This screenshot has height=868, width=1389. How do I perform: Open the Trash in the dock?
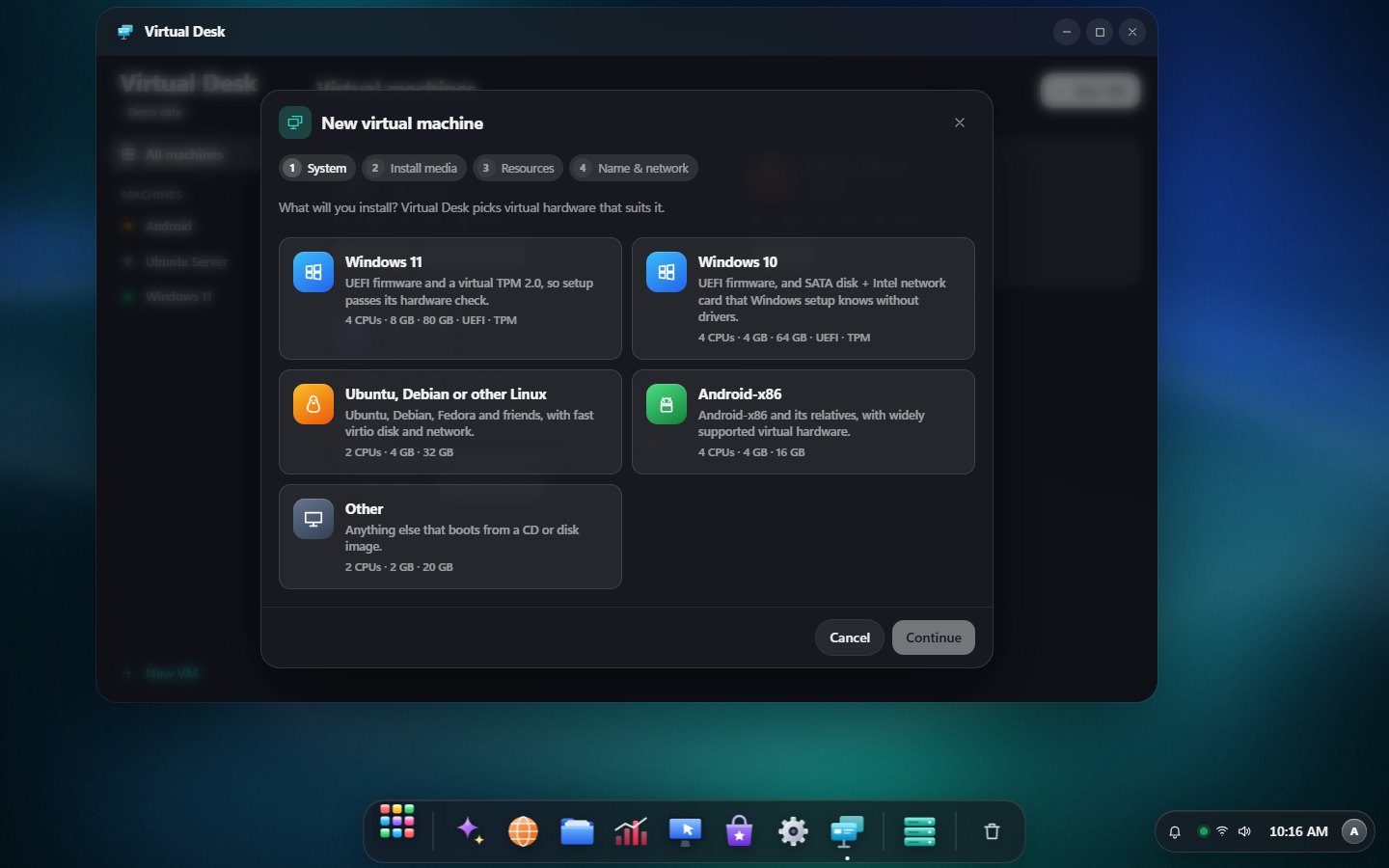pos(992,831)
